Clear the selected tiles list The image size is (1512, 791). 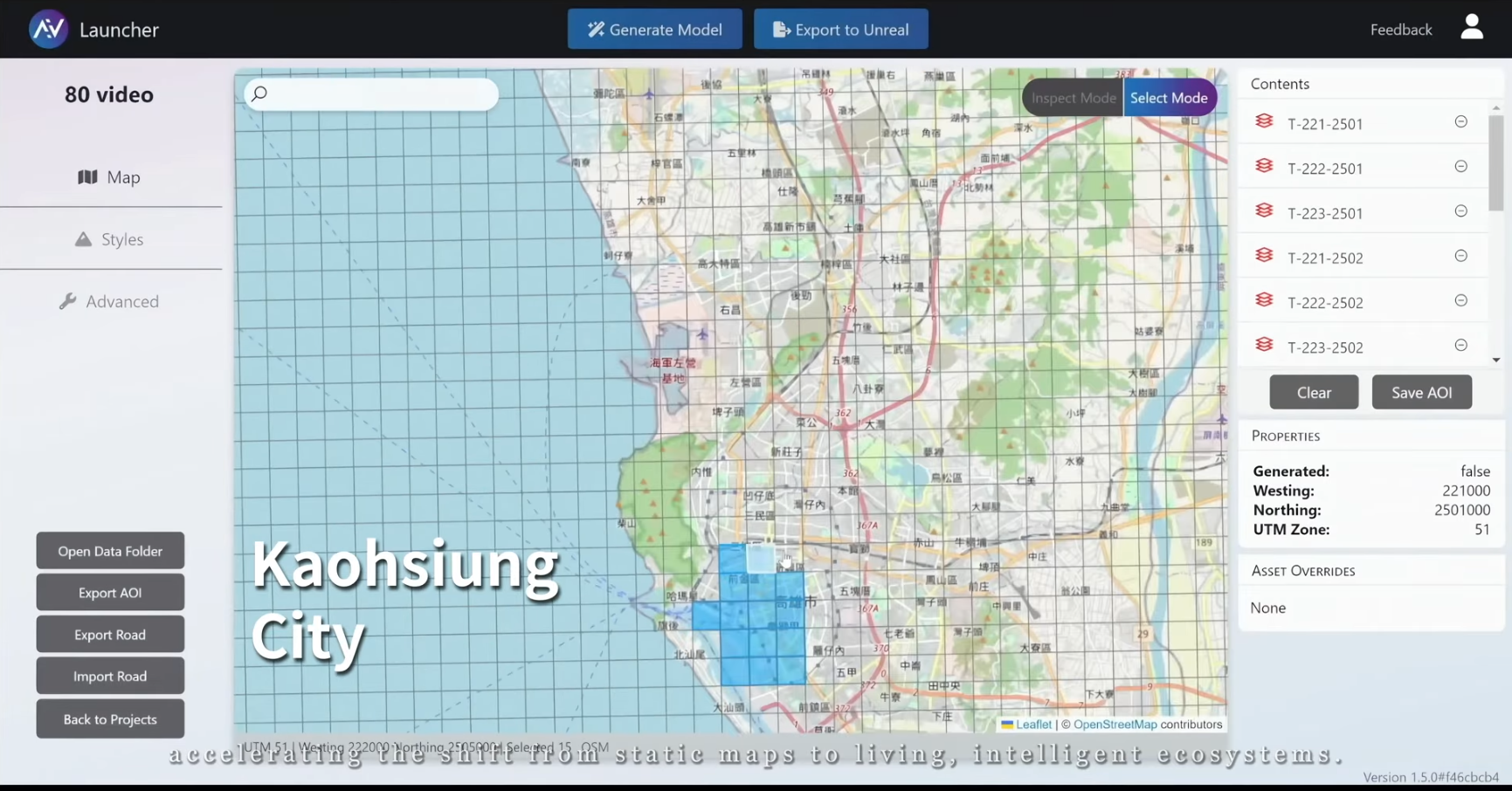[x=1314, y=392]
